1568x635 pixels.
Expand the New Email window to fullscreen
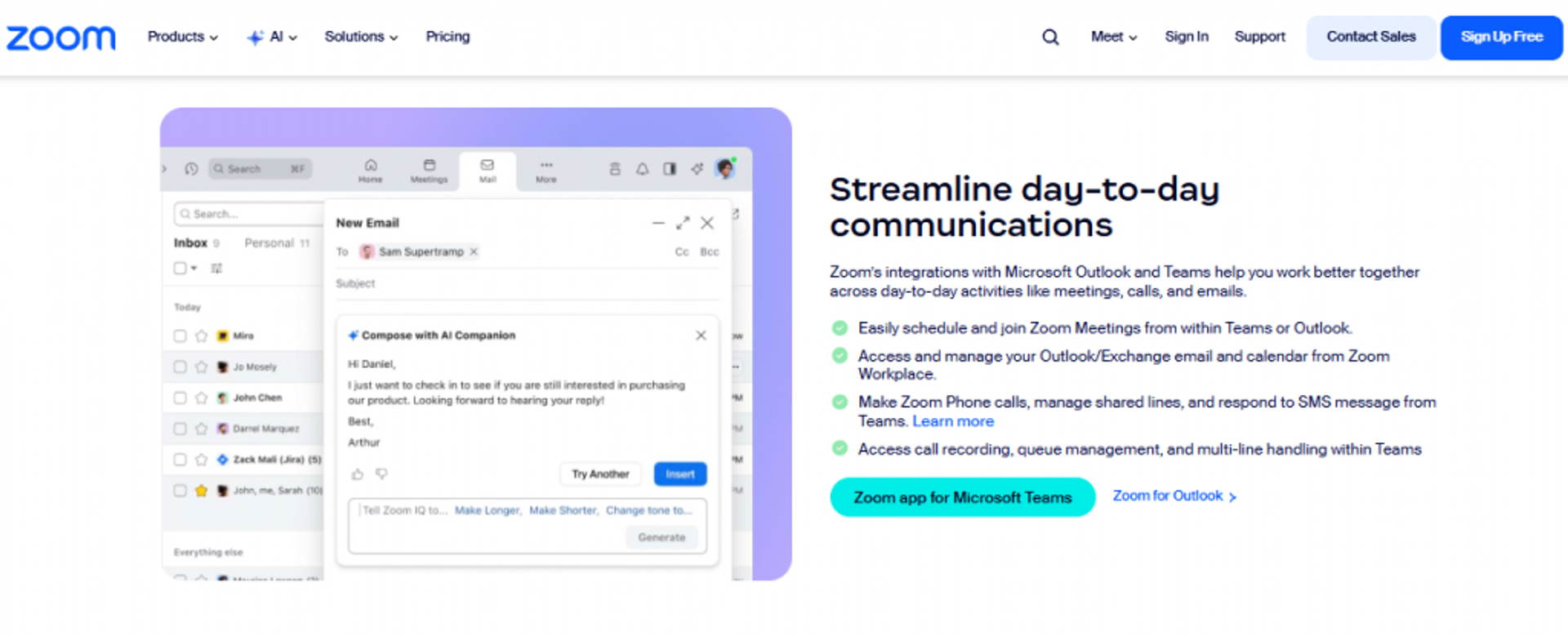tap(683, 223)
